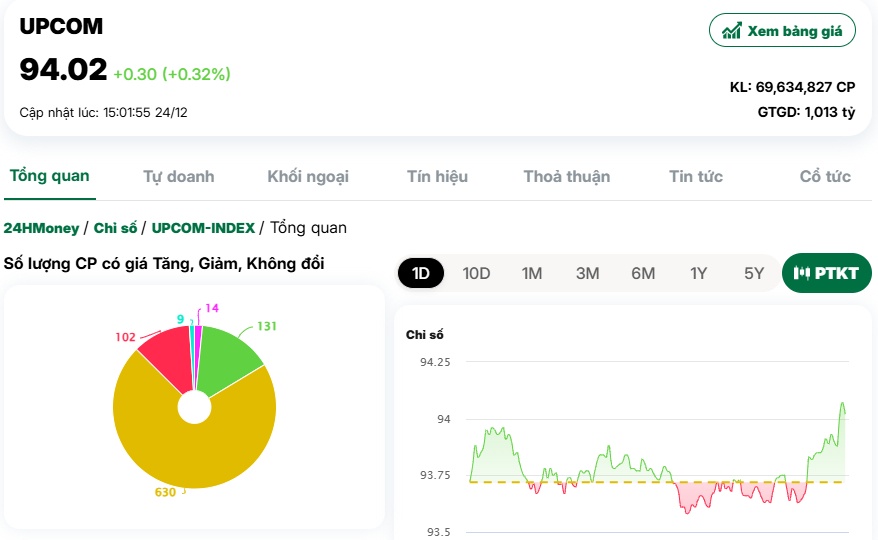This screenshot has width=878, height=540.
Task: Click the Chỉ số chart title
Action: 424,335
